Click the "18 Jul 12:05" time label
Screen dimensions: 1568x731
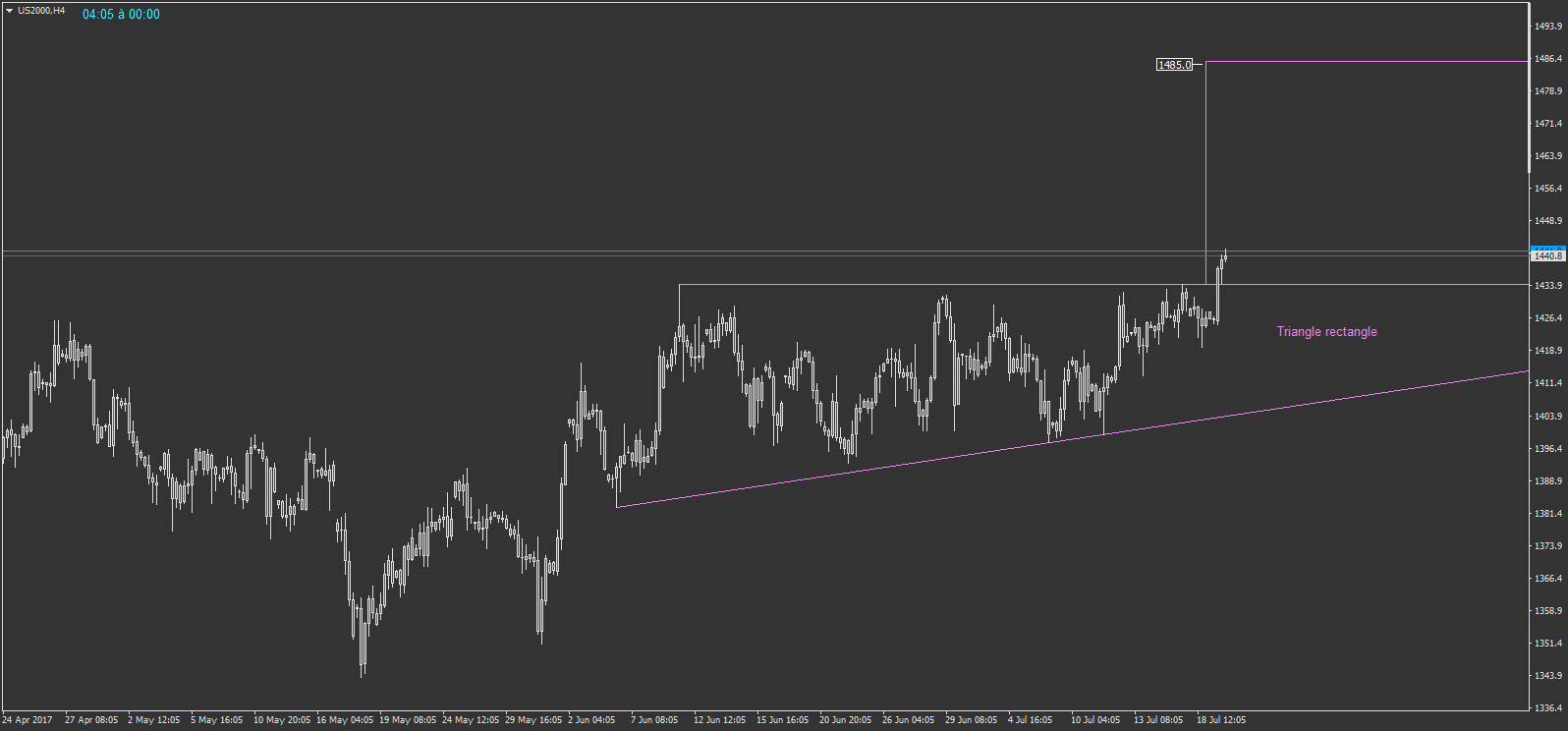[1221, 720]
